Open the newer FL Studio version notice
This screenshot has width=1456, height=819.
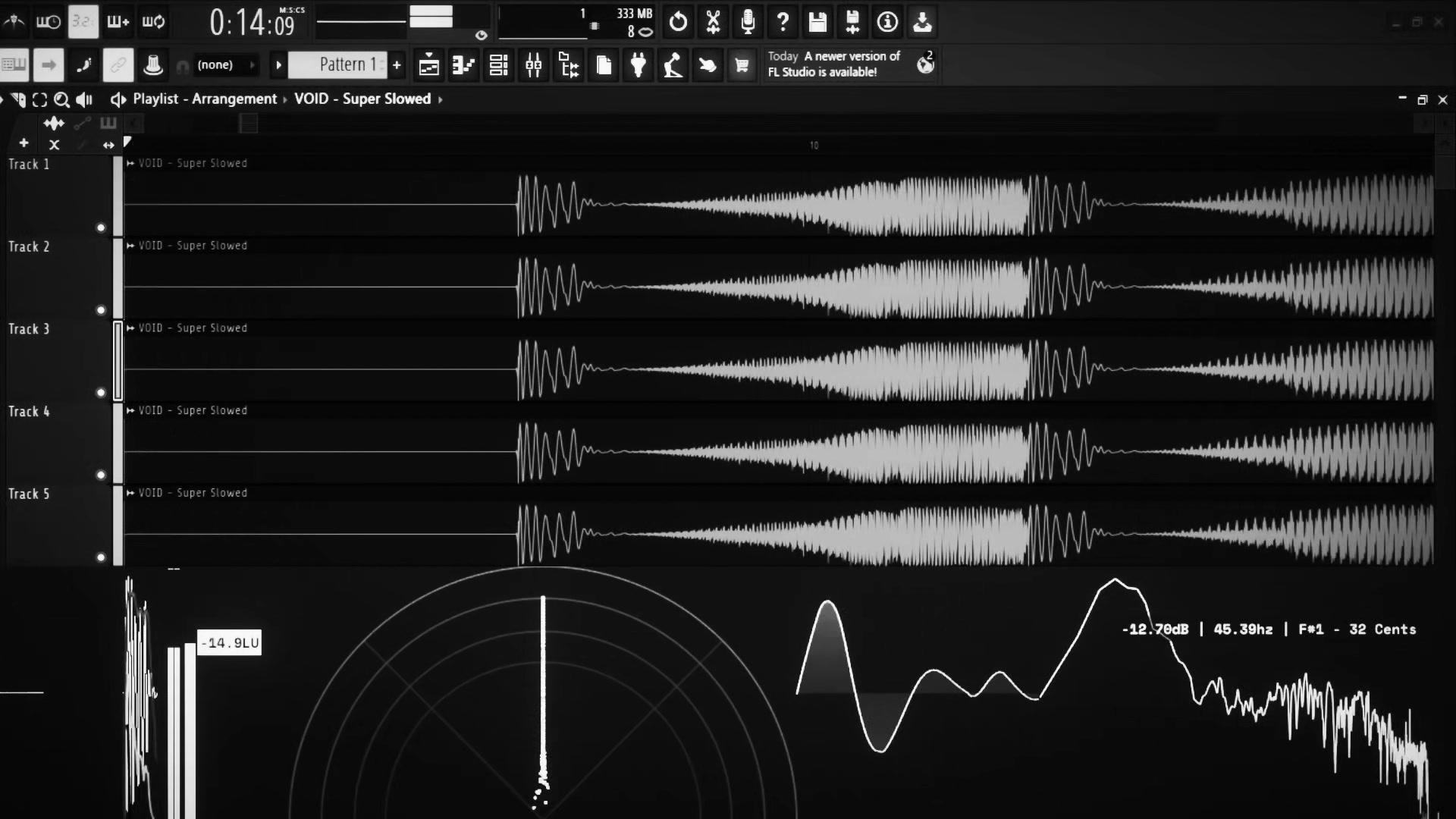(834, 64)
